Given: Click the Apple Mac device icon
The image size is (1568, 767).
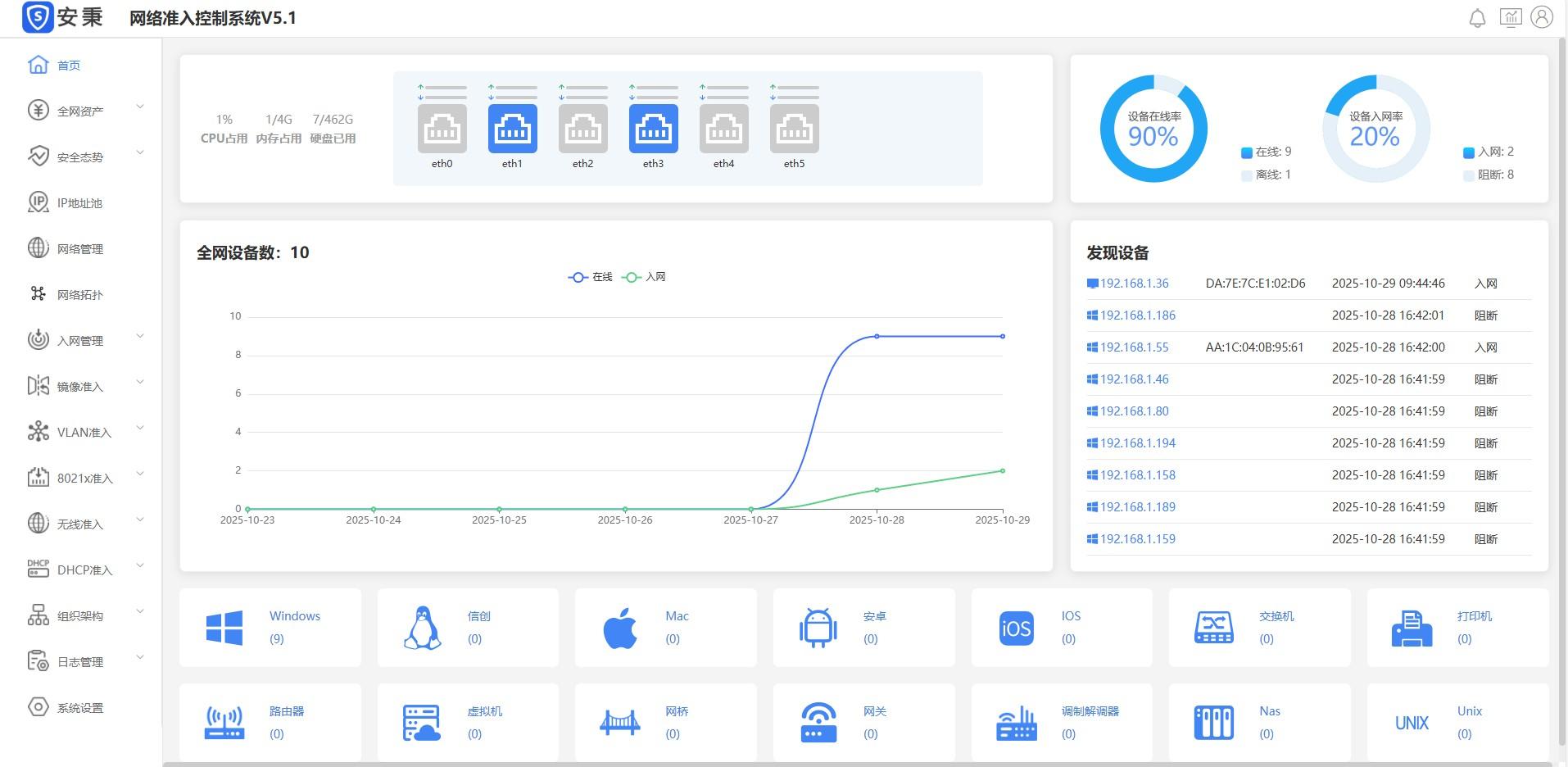Looking at the screenshot, I should (620, 628).
